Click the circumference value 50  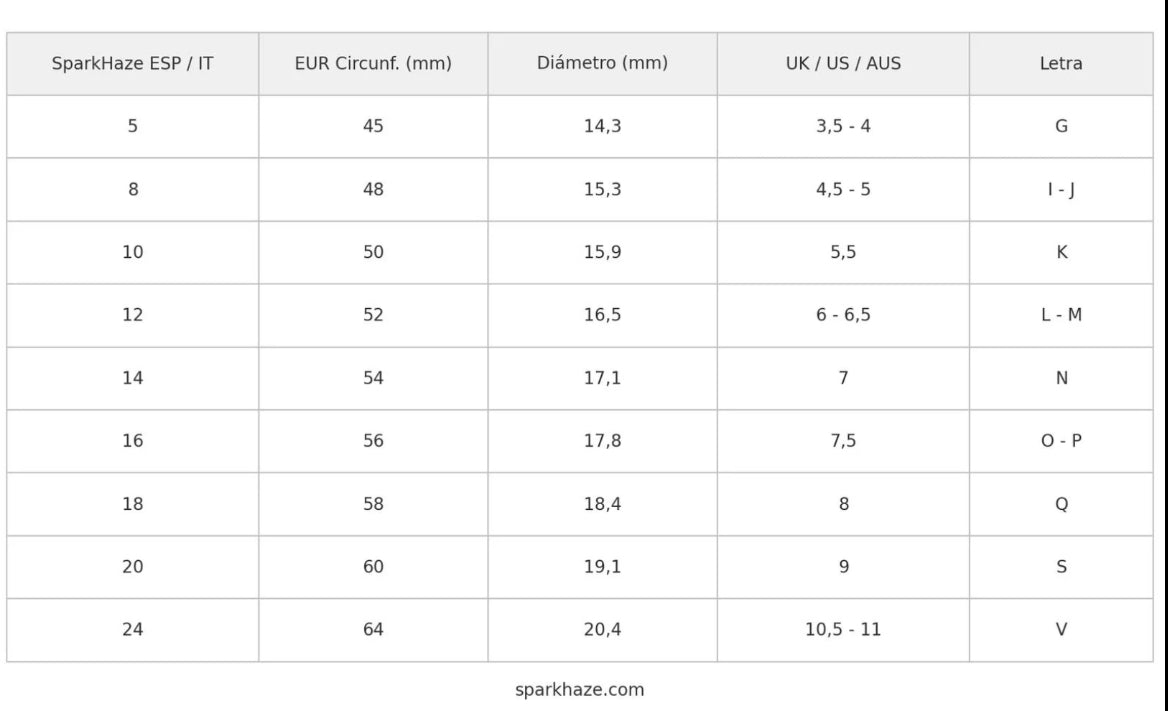[x=373, y=252]
